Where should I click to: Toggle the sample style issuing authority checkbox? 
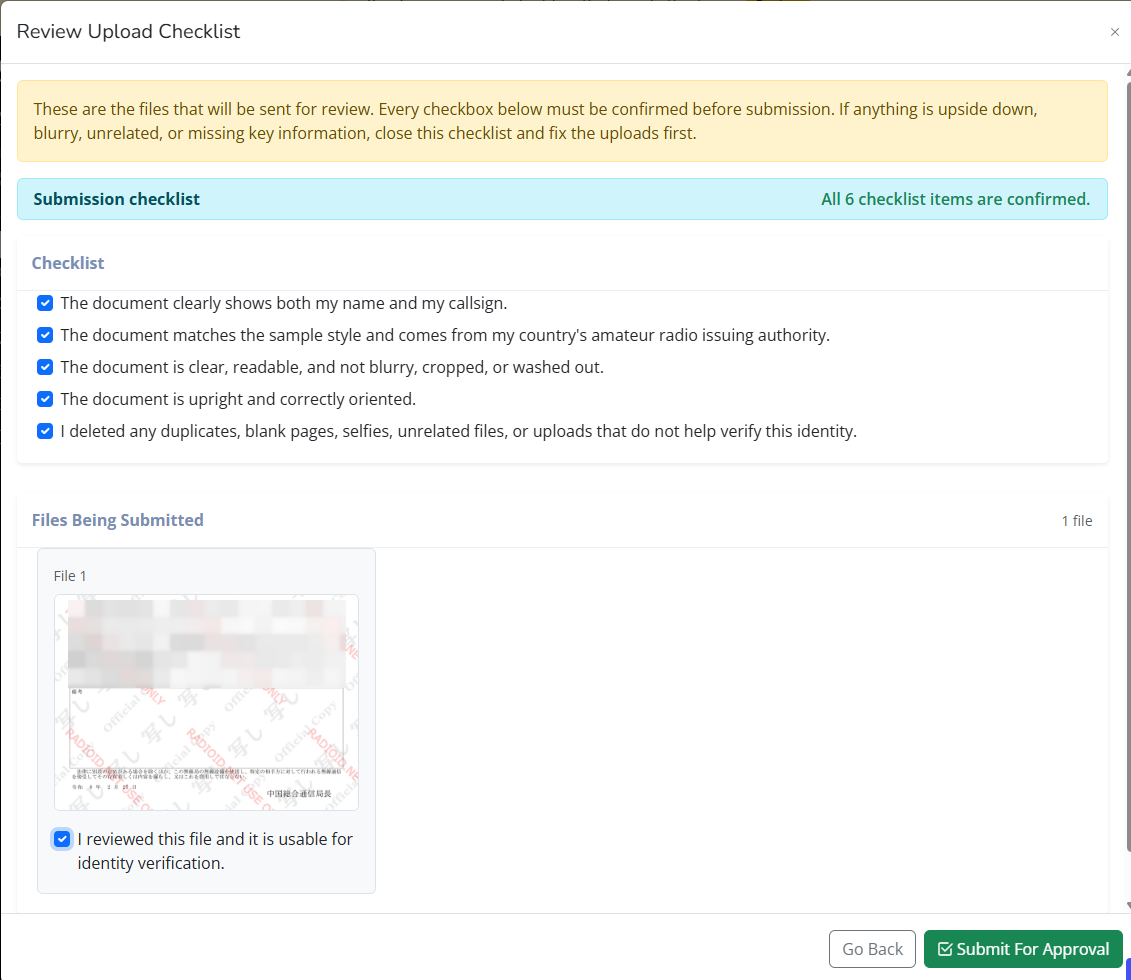pos(45,335)
